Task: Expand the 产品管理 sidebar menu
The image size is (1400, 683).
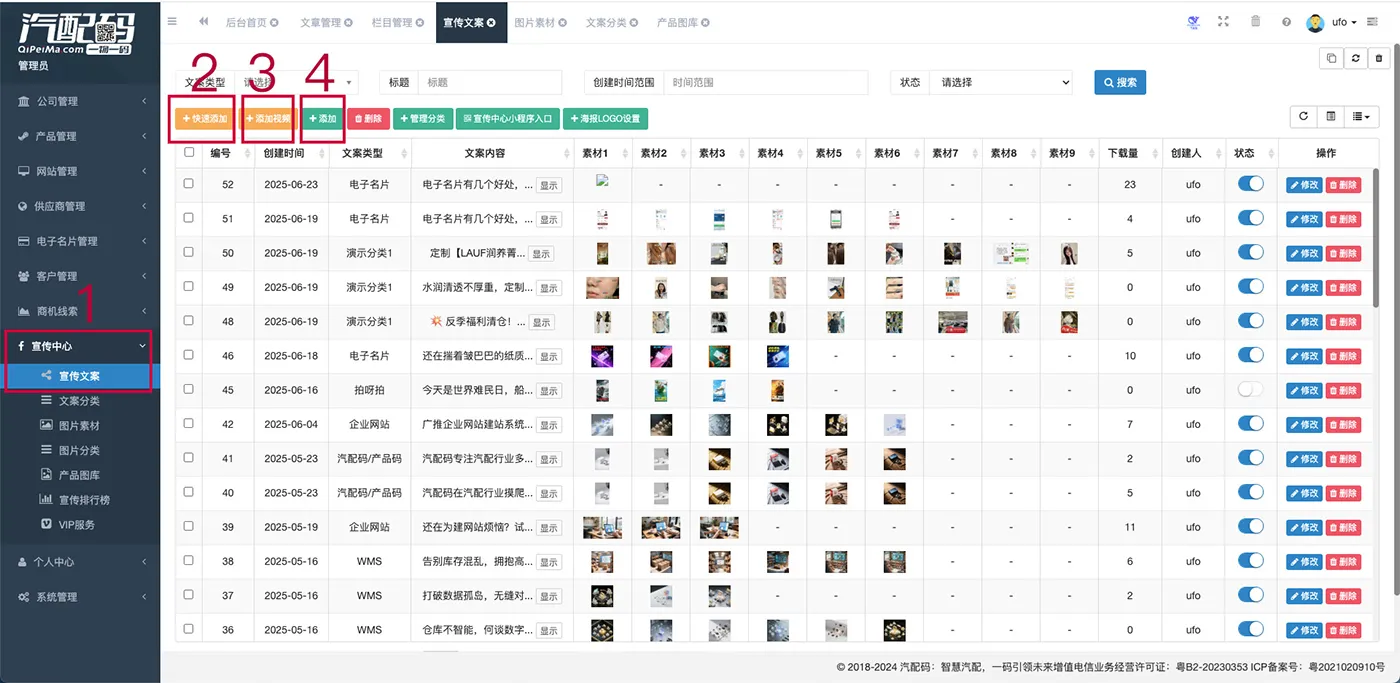Action: tap(80, 136)
